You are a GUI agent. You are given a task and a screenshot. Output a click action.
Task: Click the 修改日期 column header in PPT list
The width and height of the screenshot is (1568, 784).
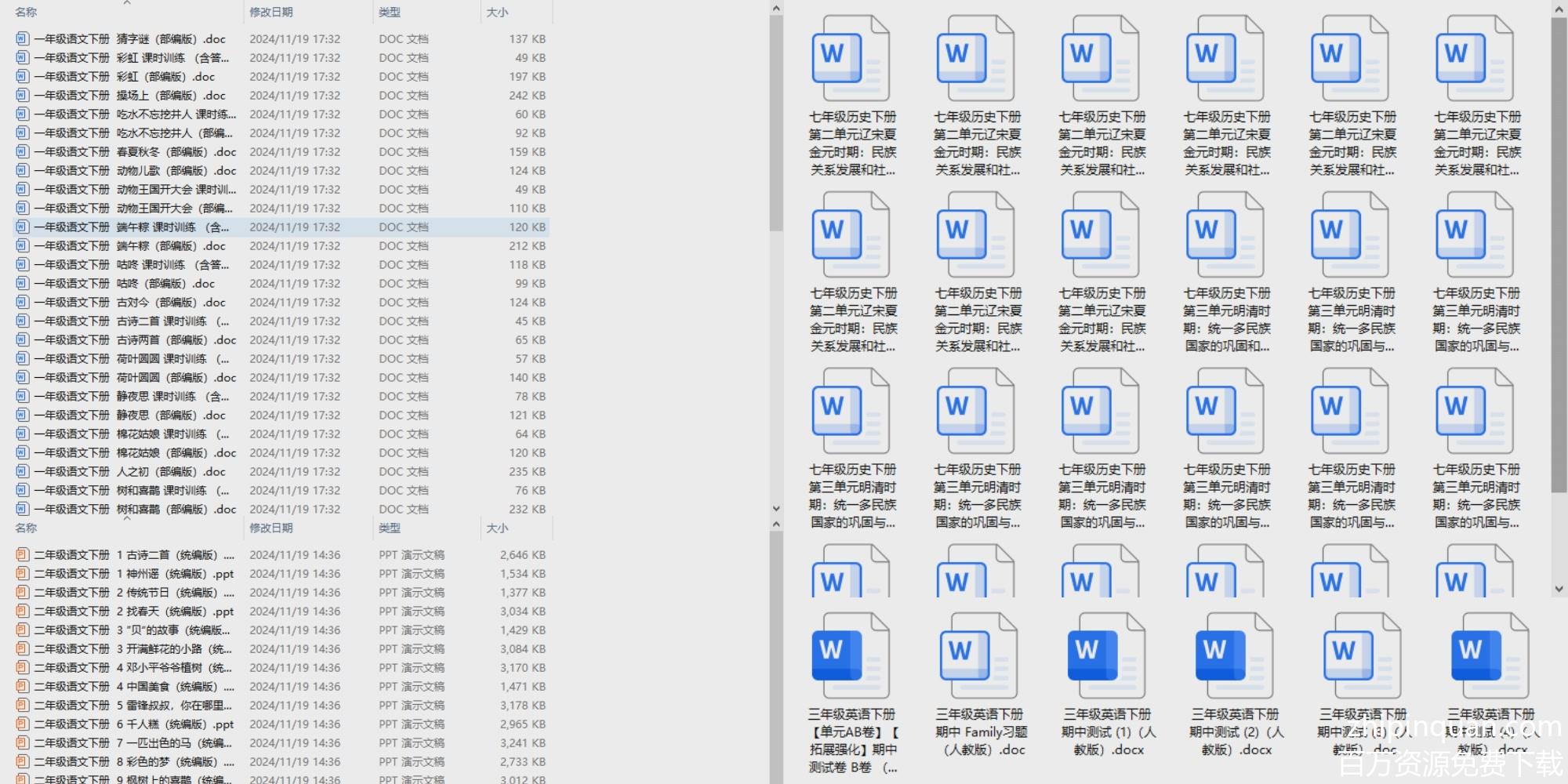coord(271,528)
